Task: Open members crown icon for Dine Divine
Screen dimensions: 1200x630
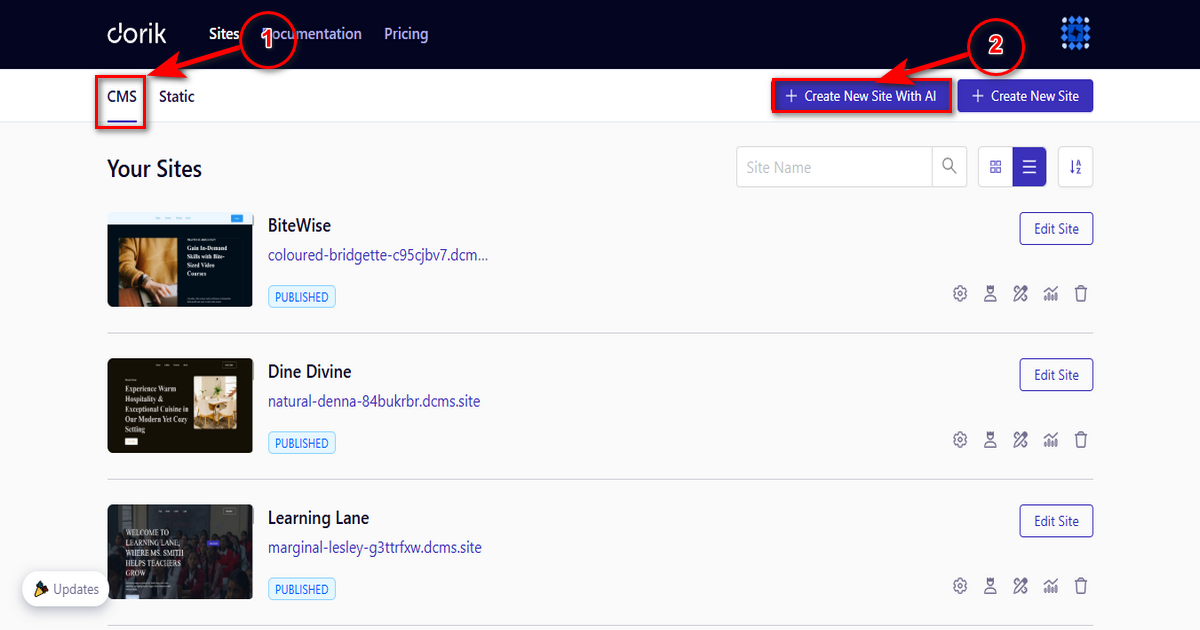Action: (x=990, y=440)
